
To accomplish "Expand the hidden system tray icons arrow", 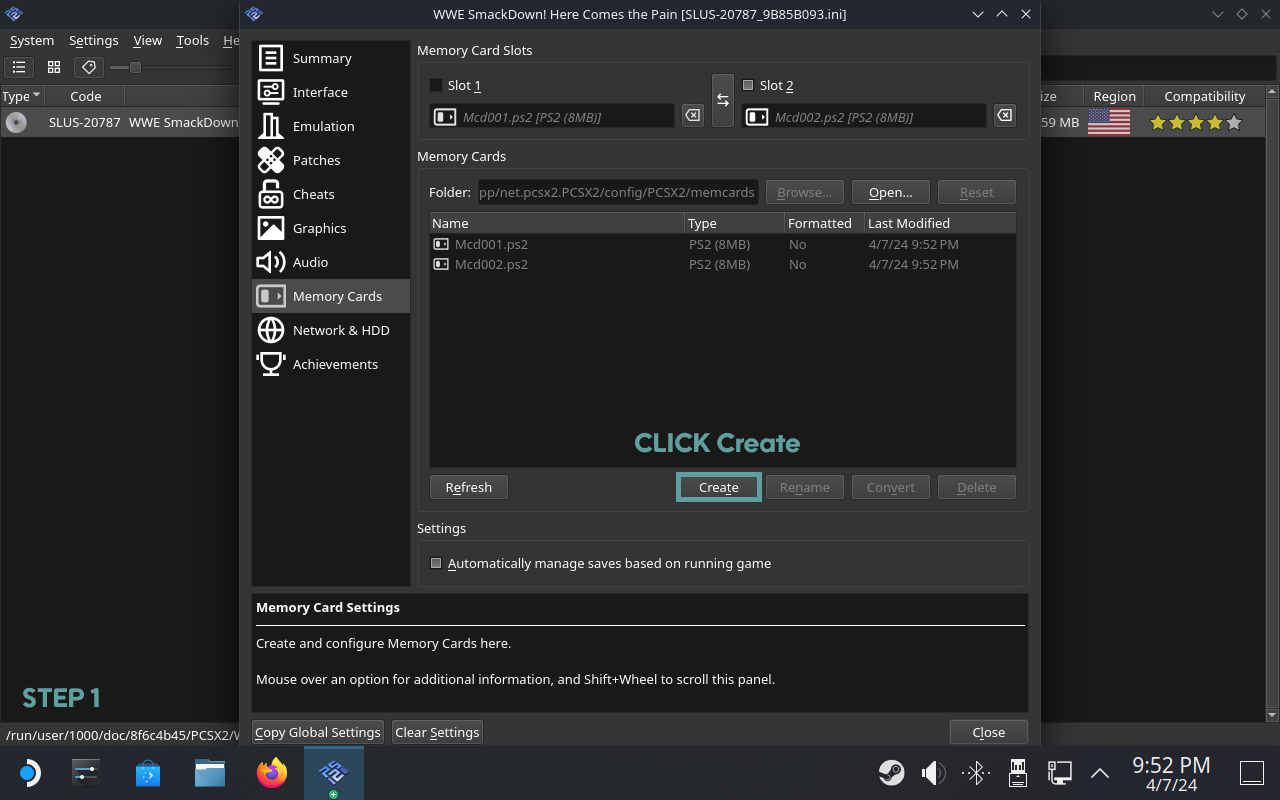I will (1099, 773).
